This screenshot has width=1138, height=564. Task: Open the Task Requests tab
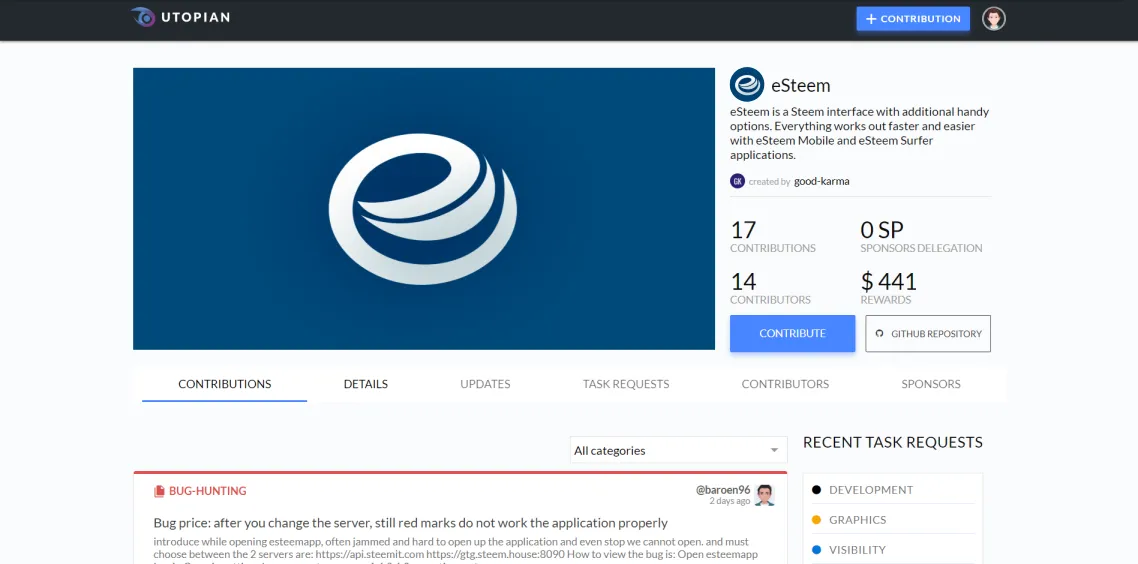coord(626,384)
